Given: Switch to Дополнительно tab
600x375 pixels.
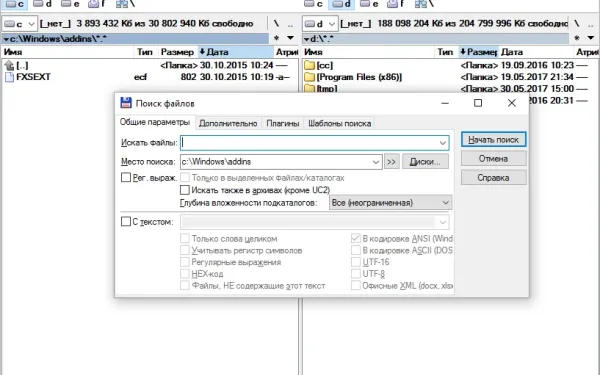Looking at the screenshot, I should (x=228, y=124).
